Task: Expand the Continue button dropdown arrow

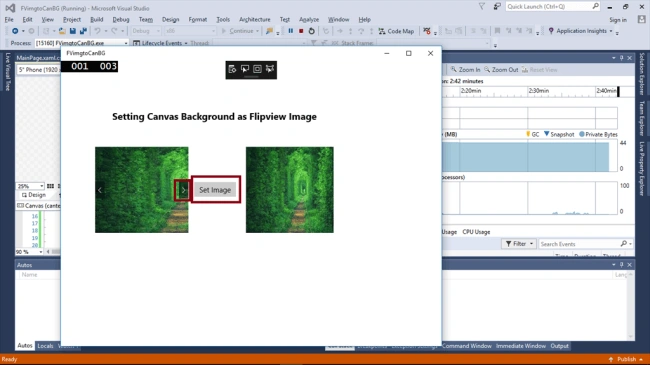Action: click(257, 31)
